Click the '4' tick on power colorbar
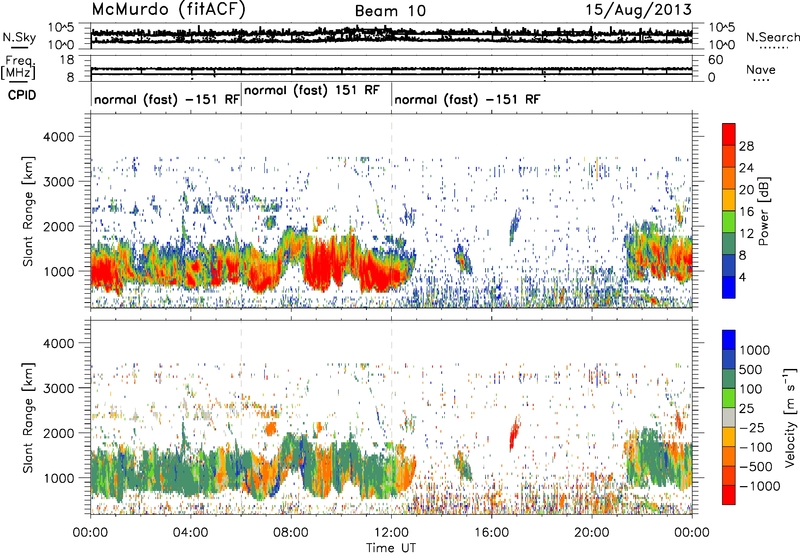800x554 pixels. click(743, 277)
